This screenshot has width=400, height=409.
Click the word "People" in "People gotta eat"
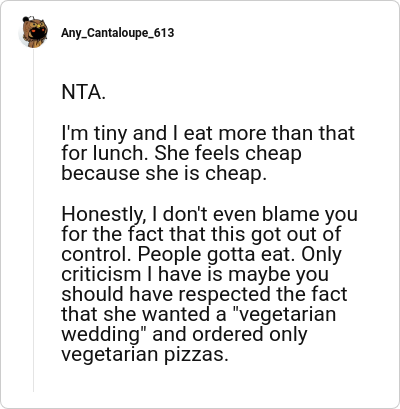coord(170,254)
